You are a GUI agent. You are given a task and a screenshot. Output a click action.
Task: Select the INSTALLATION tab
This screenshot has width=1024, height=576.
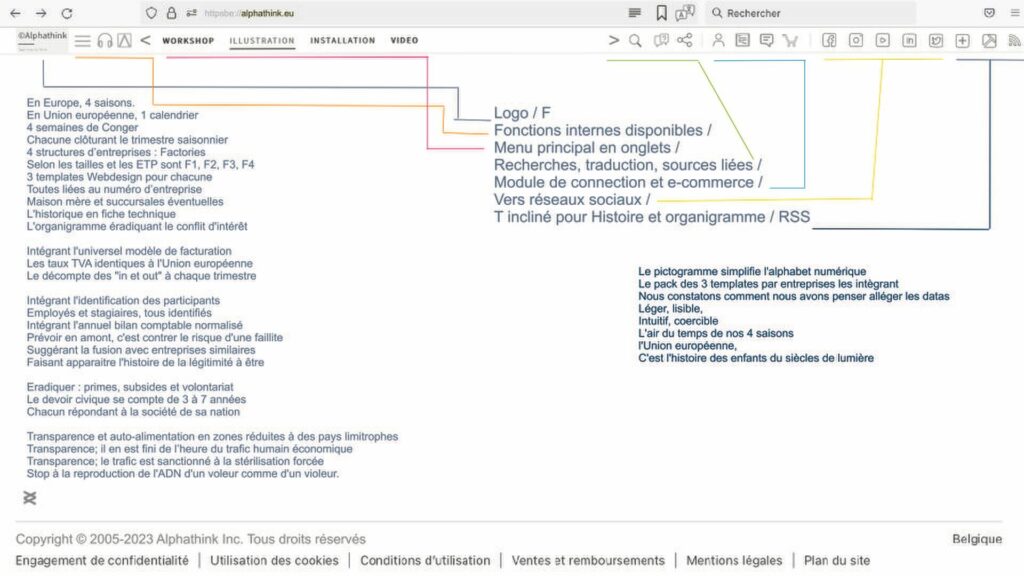[342, 41]
